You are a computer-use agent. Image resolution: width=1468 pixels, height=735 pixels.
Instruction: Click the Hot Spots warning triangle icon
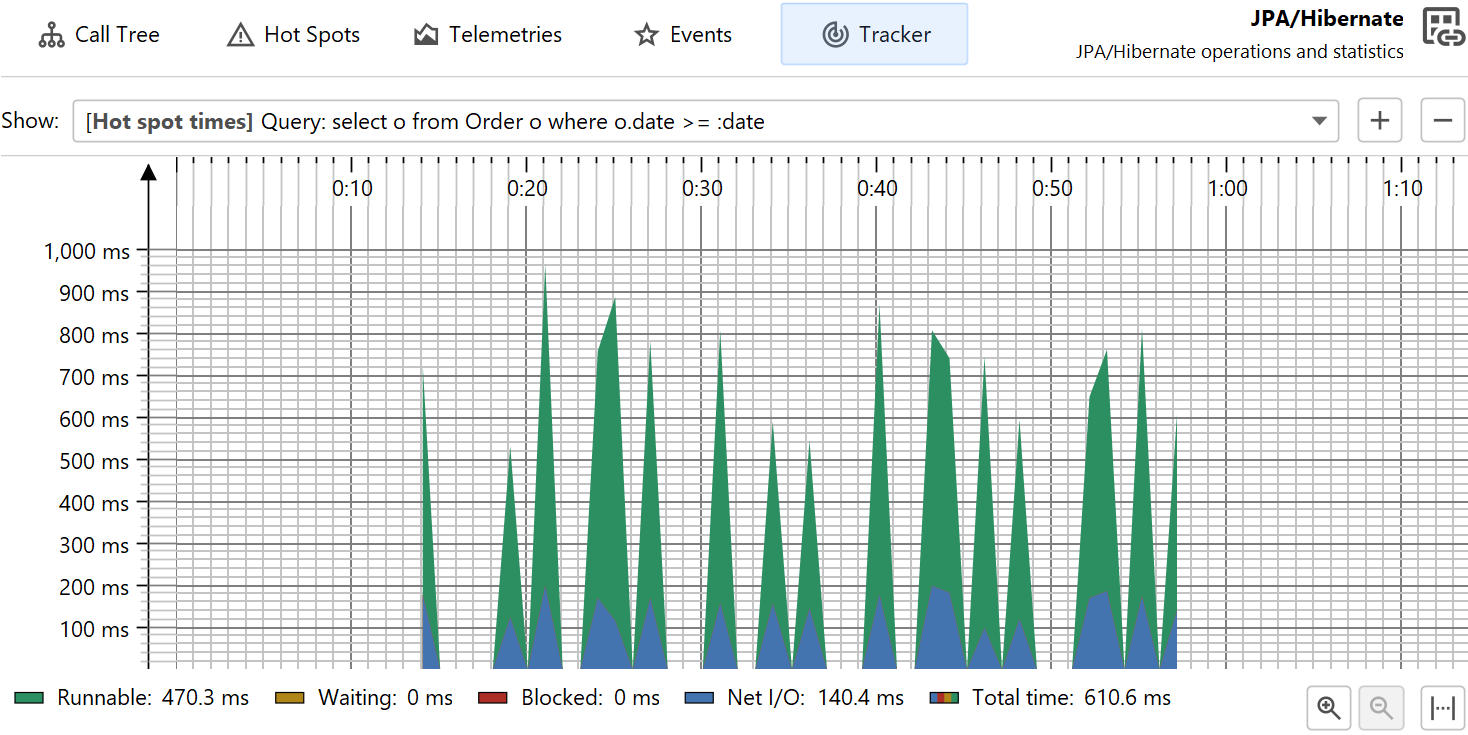tap(241, 35)
